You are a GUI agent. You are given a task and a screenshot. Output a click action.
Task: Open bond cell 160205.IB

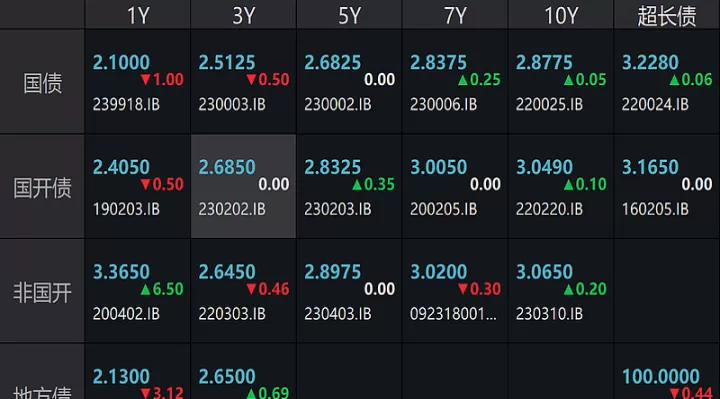(x=667, y=186)
